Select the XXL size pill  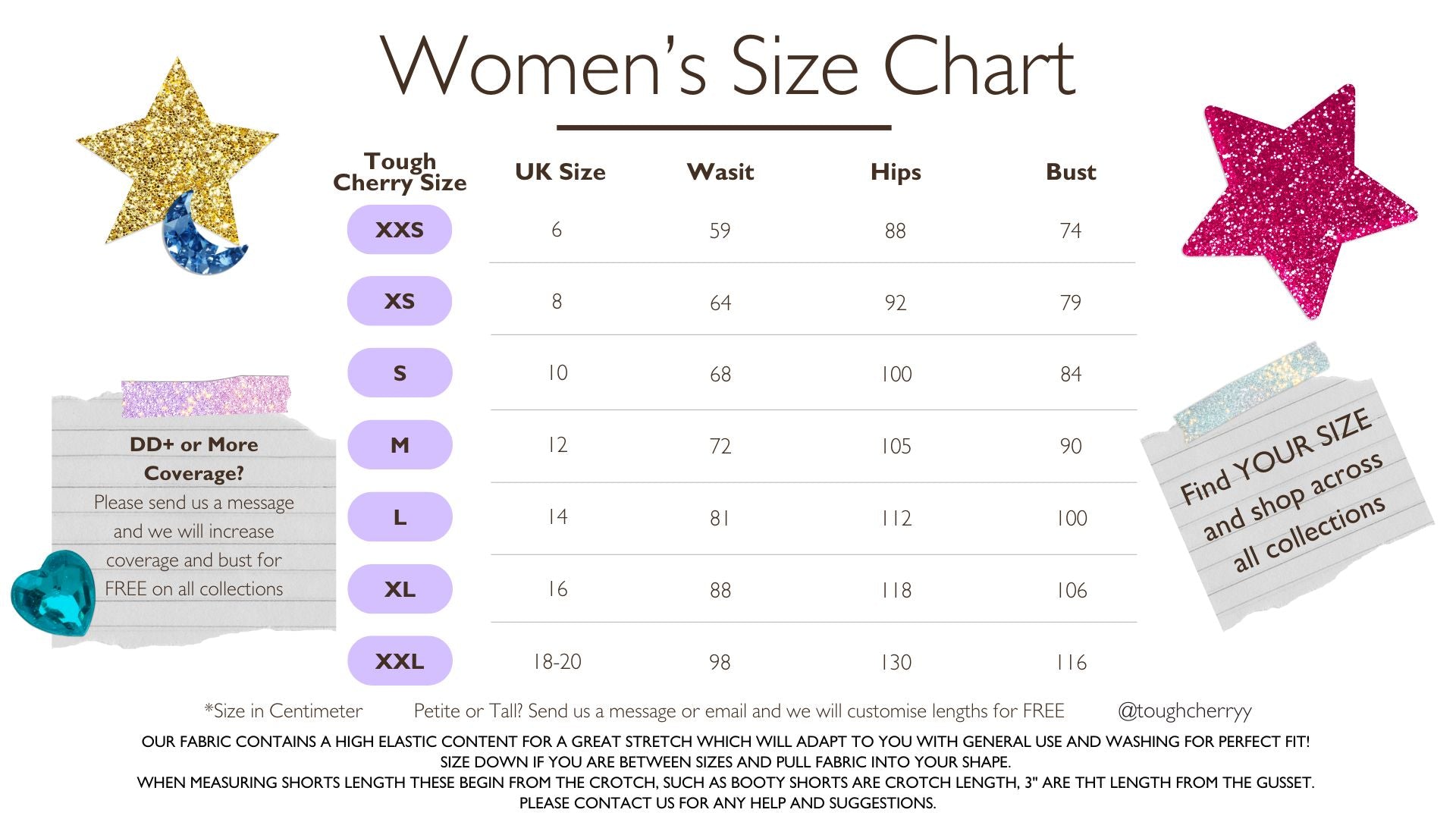pyautogui.click(x=400, y=661)
